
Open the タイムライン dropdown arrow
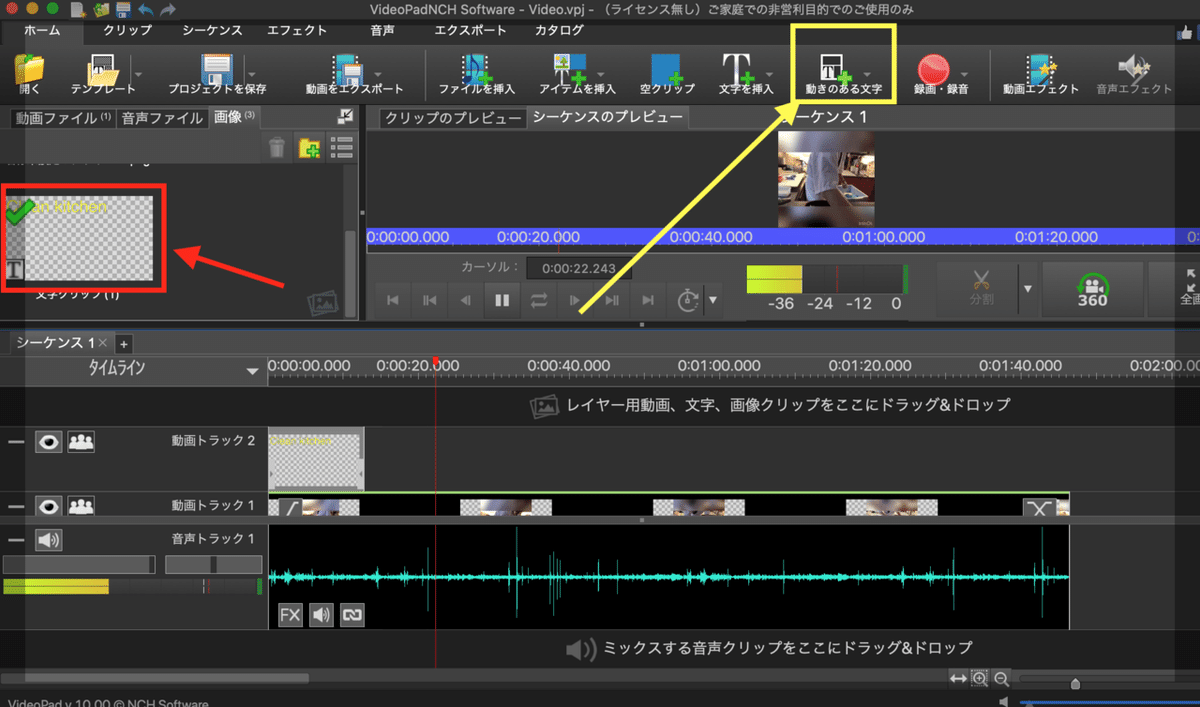(253, 371)
